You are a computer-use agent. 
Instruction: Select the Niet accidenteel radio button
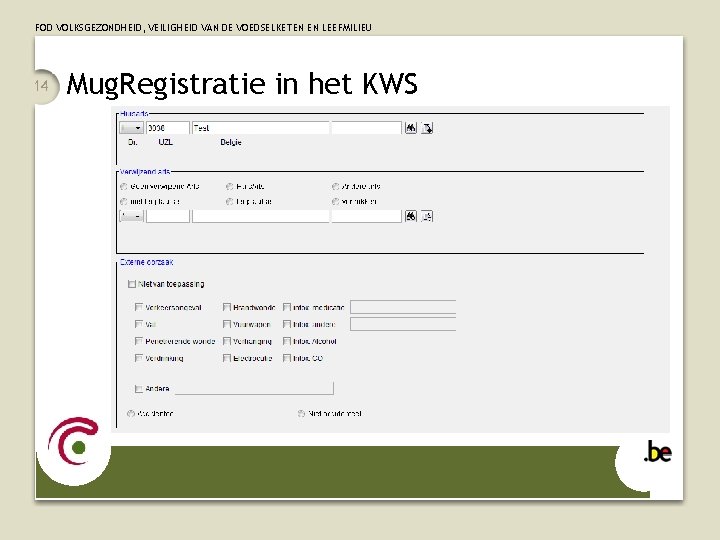(301, 414)
